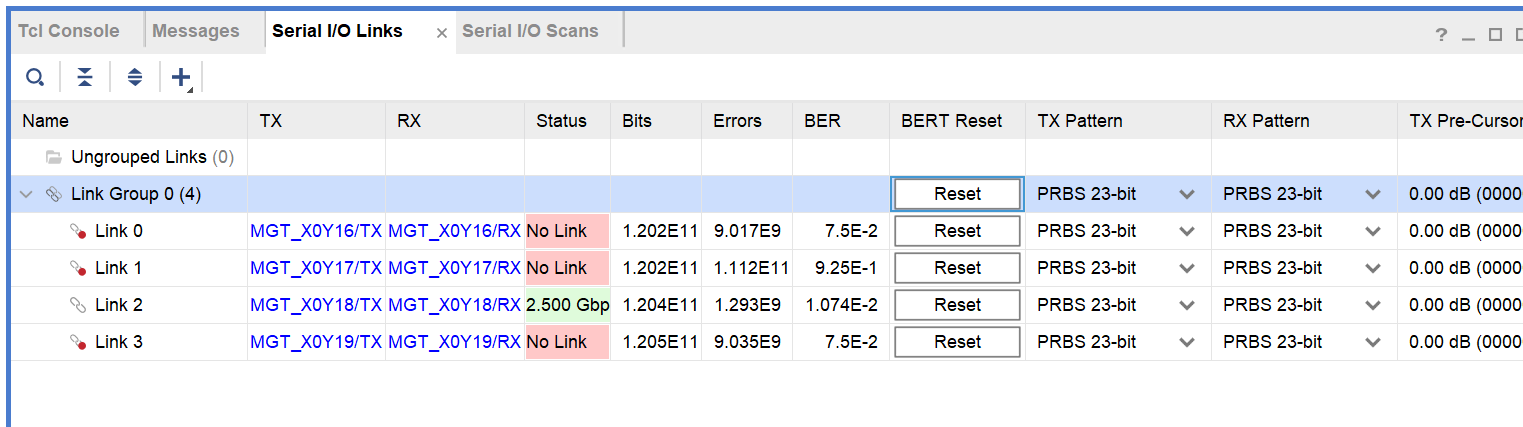Click the help question mark icon
This screenshot has height=427, width=1523.
1441,35
